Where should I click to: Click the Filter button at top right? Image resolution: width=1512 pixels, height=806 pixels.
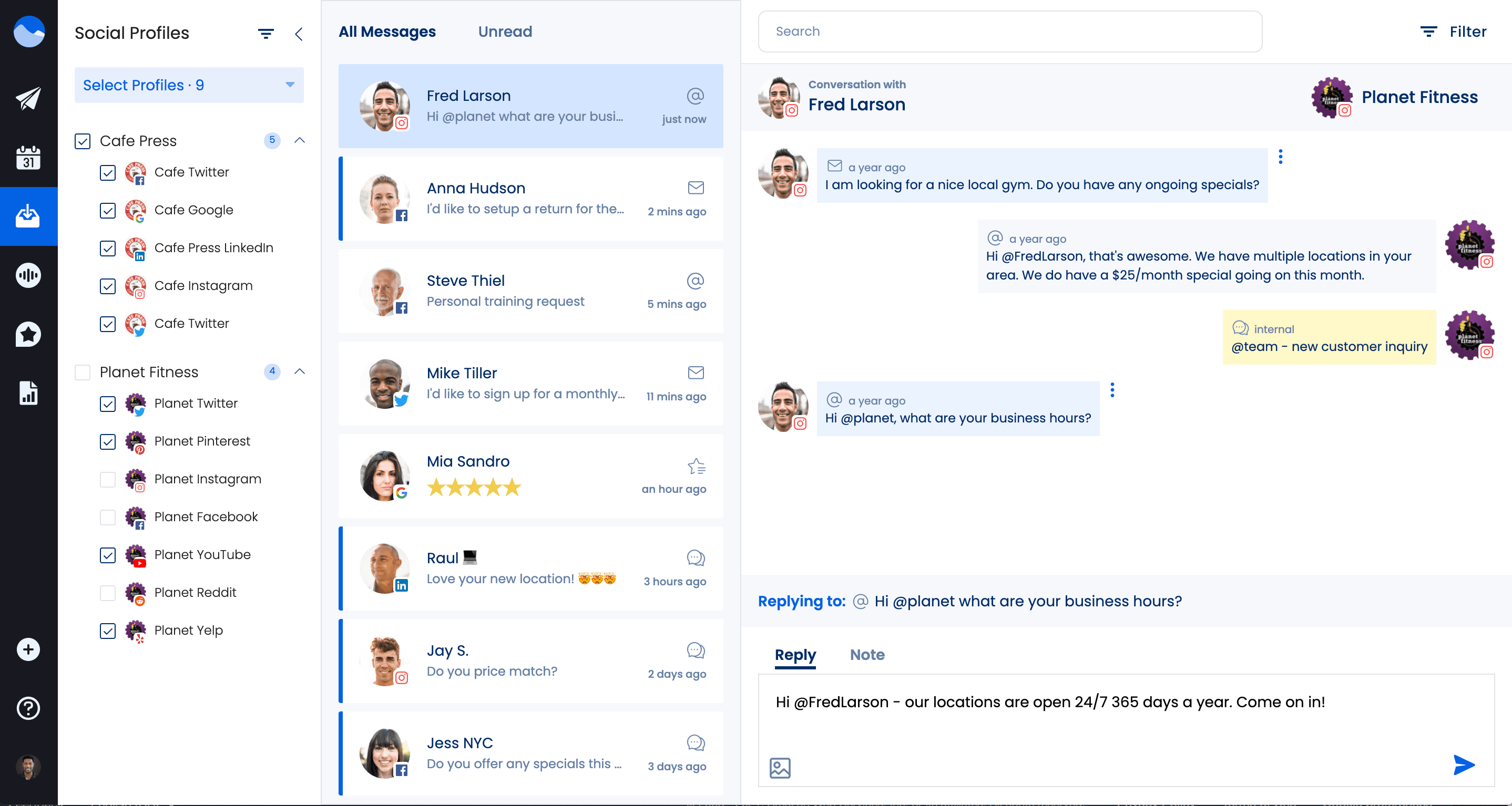click(1453, 32)
